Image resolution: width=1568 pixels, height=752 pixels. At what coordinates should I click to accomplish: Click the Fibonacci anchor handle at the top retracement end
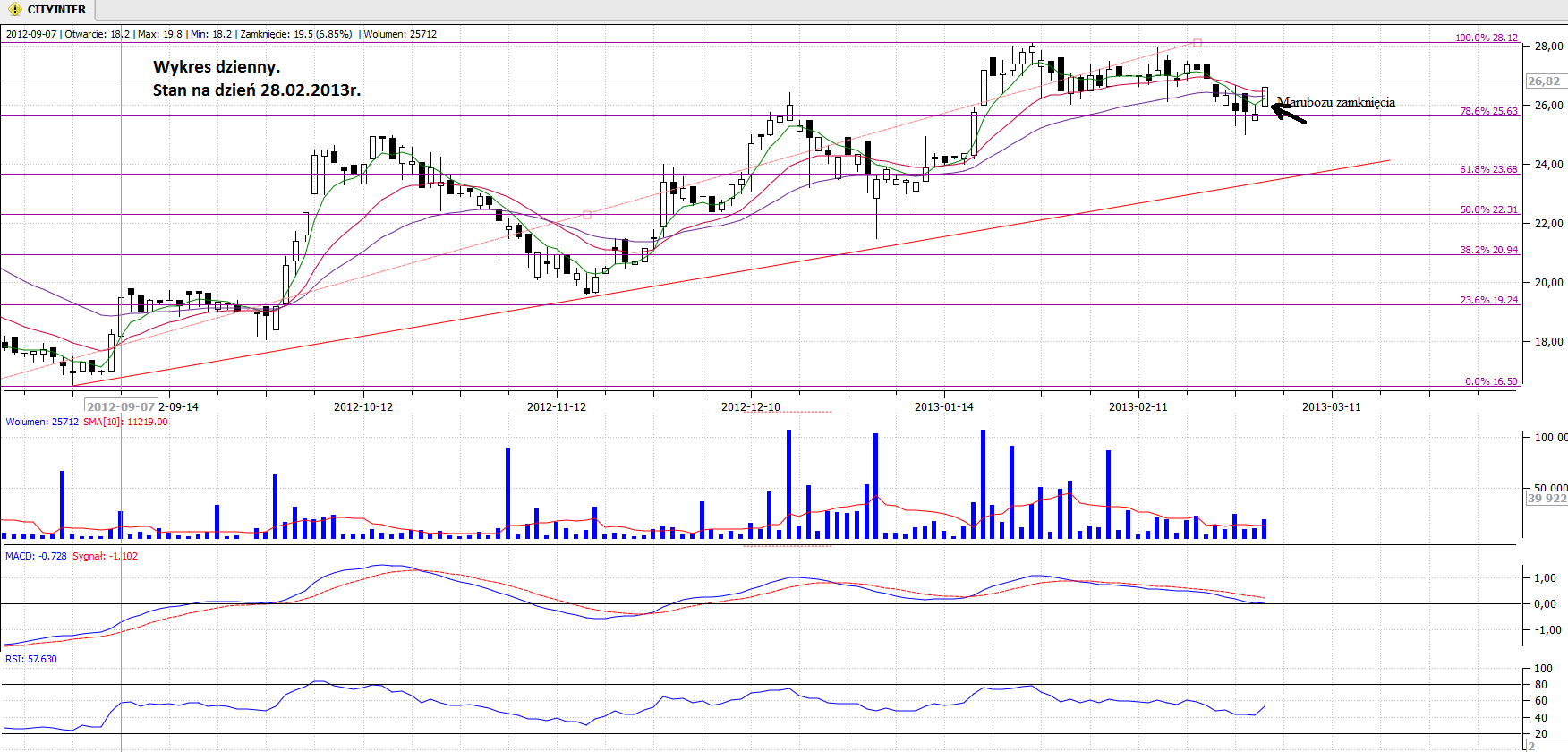coord(1197,43)
